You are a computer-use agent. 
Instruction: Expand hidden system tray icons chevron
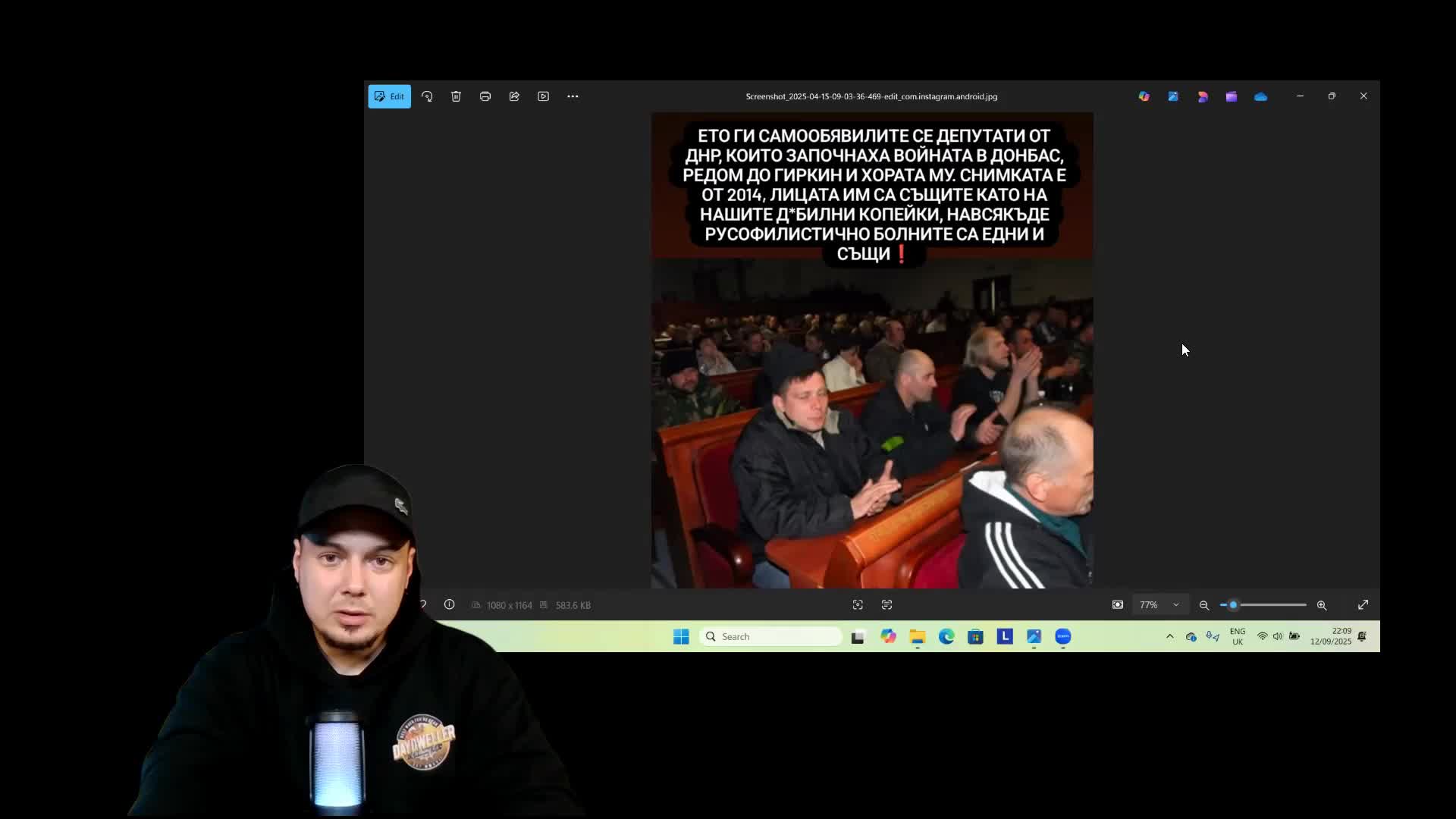(1169, 636)
